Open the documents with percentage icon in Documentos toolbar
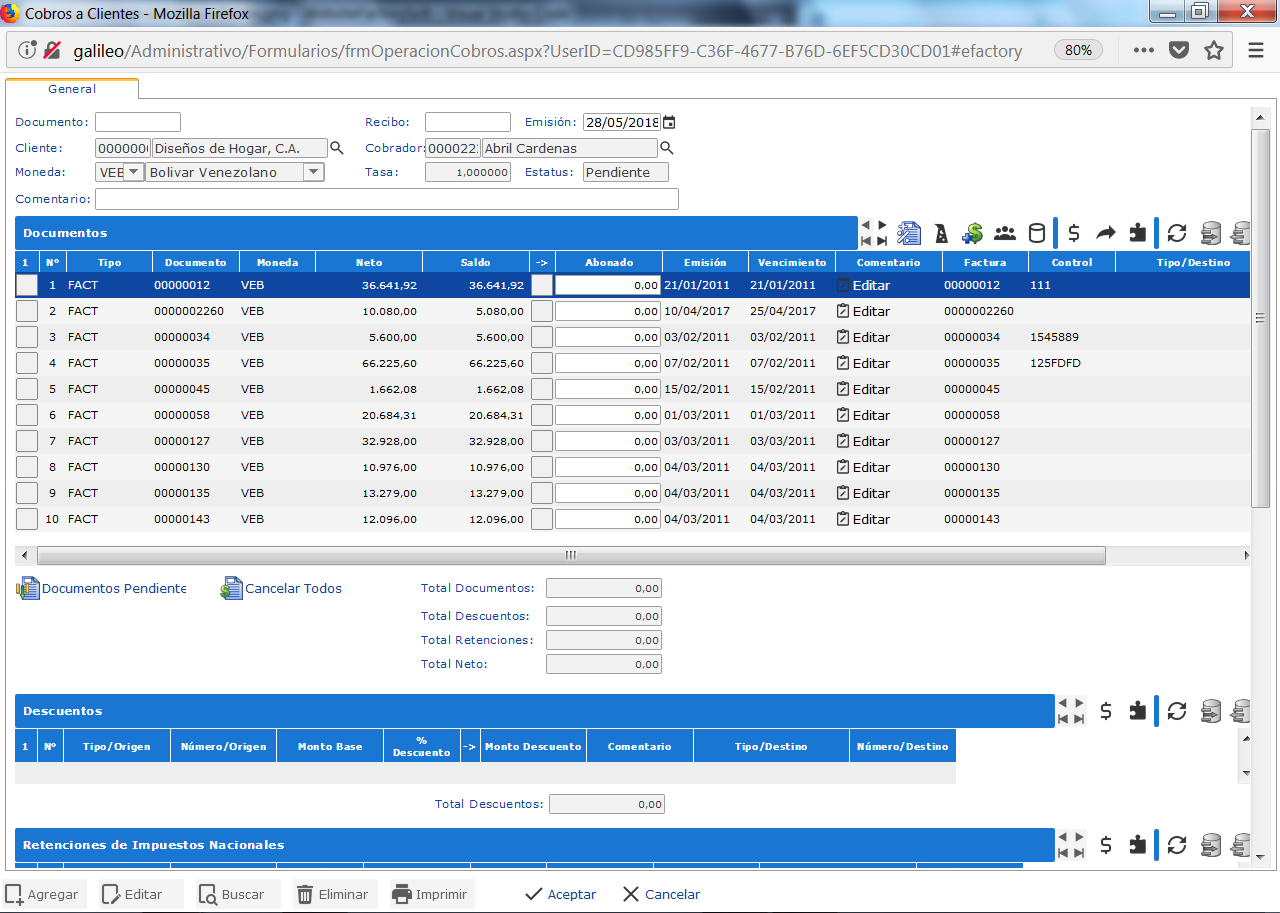 coord(908,233)
